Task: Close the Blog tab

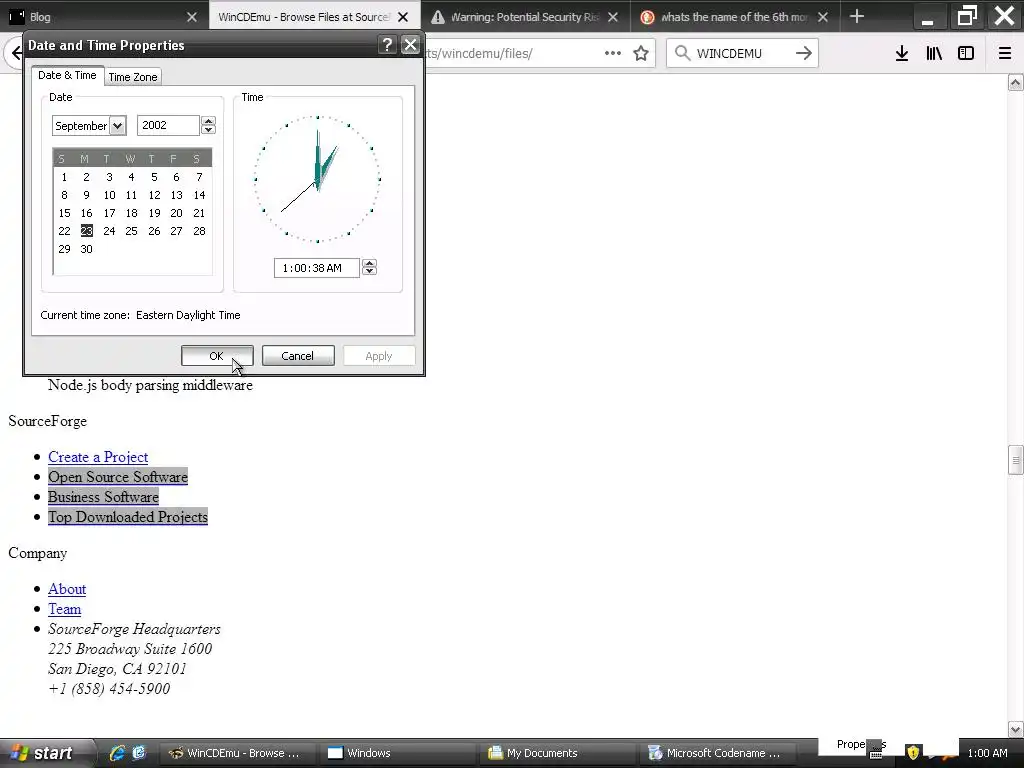Action: coord(191,17)
